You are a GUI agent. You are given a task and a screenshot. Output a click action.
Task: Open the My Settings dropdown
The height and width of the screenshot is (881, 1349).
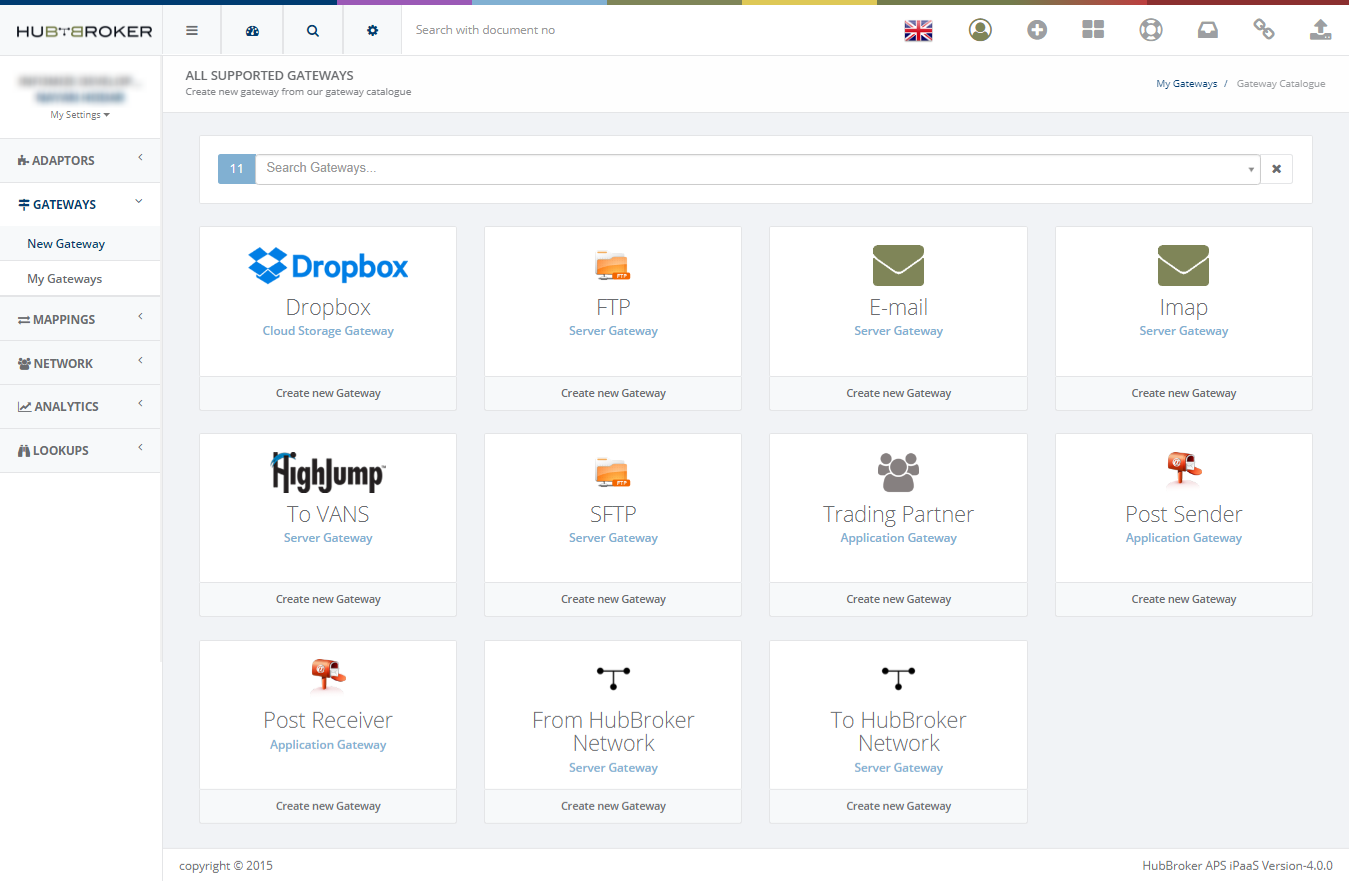(80, 115)
